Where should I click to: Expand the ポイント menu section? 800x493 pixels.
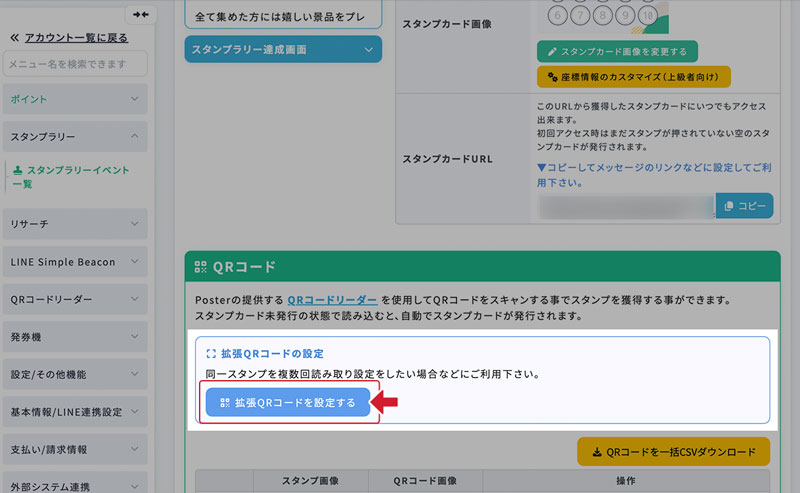coord(75,99)
